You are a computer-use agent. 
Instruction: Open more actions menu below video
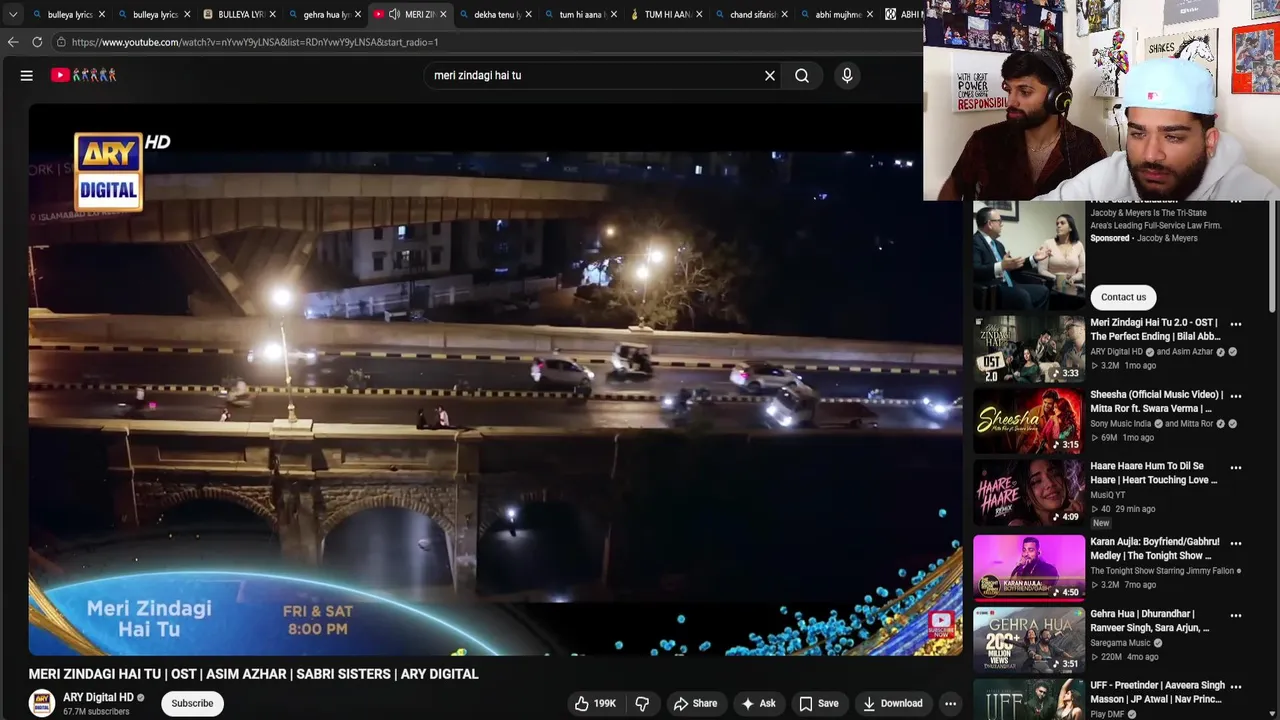point(951,703)
